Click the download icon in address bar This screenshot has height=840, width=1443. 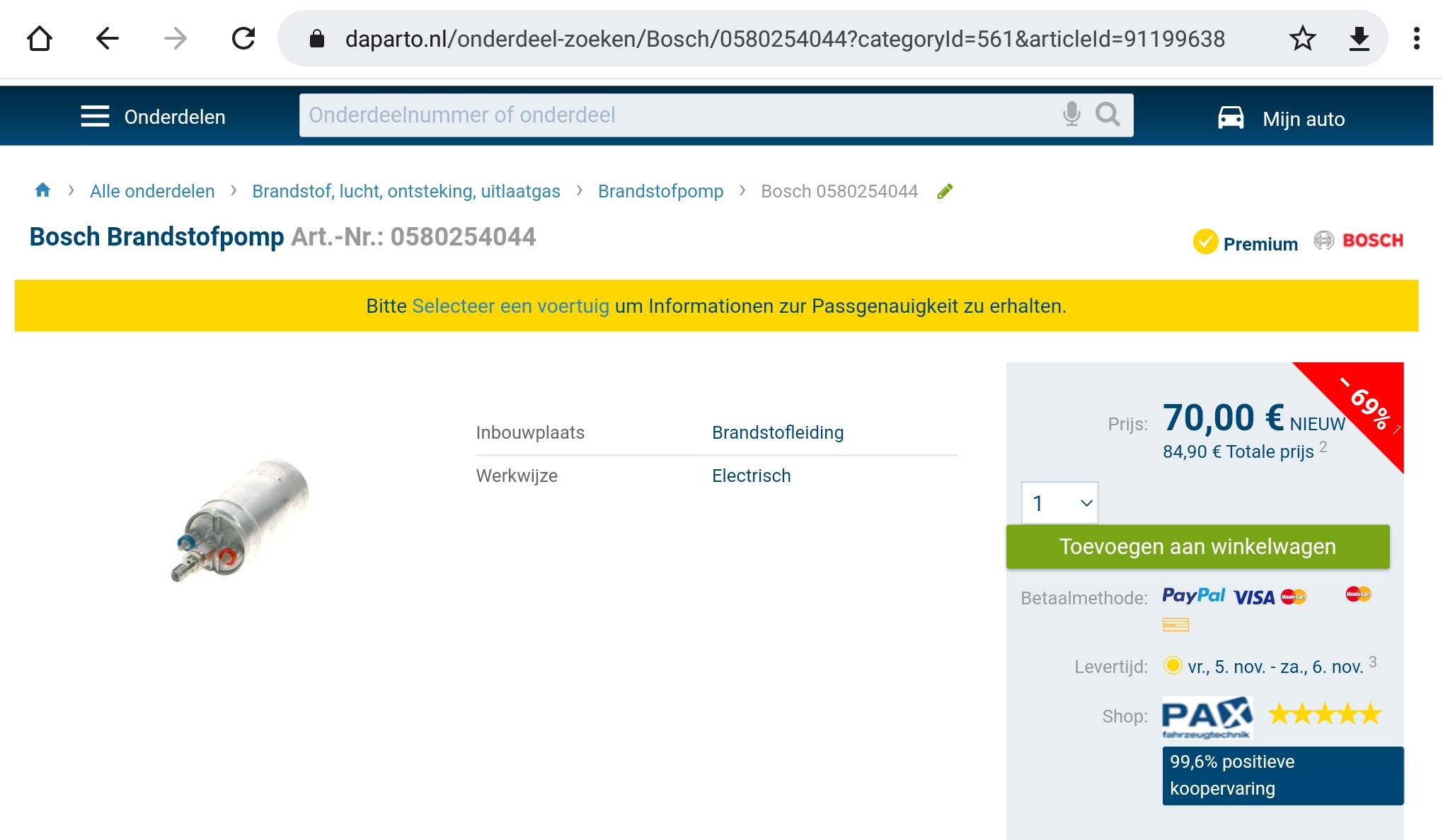tap(1359, 38)
